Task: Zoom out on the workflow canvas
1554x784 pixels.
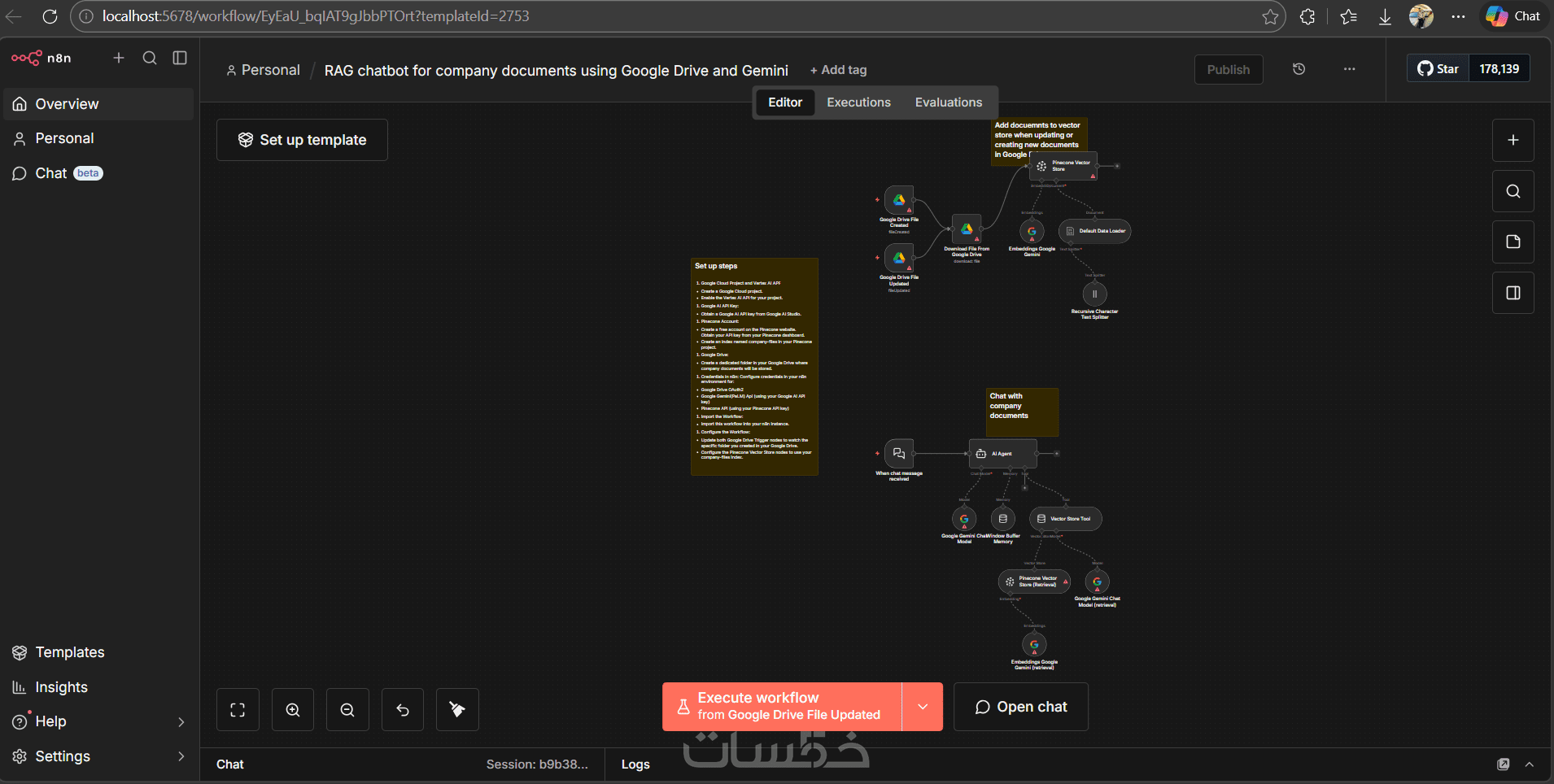Action: click(347, 710)
